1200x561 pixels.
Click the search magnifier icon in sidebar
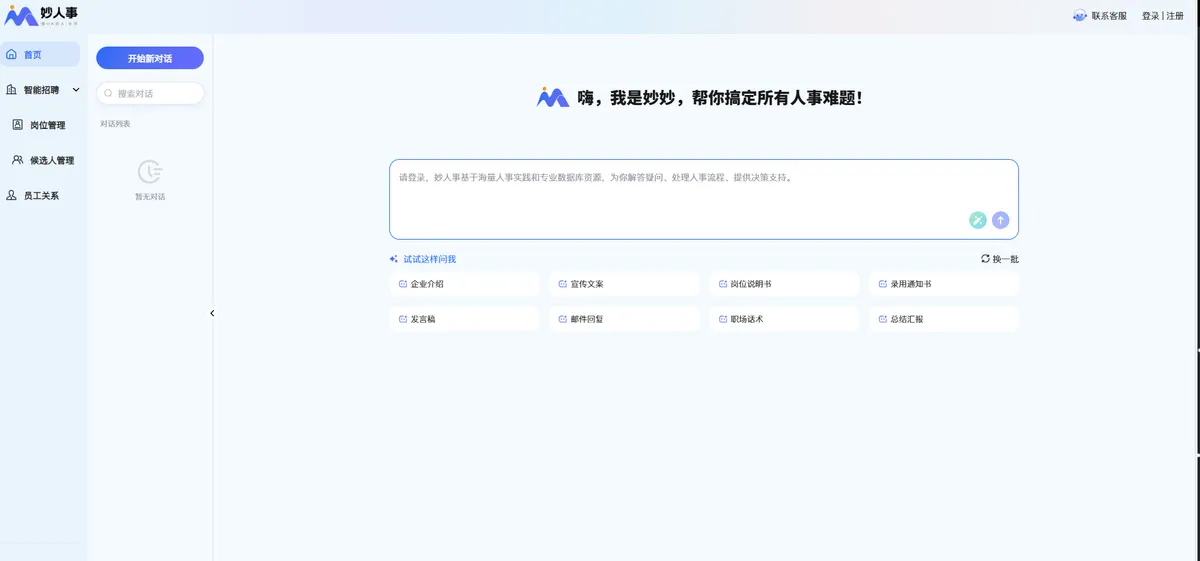tap(108, 93)
